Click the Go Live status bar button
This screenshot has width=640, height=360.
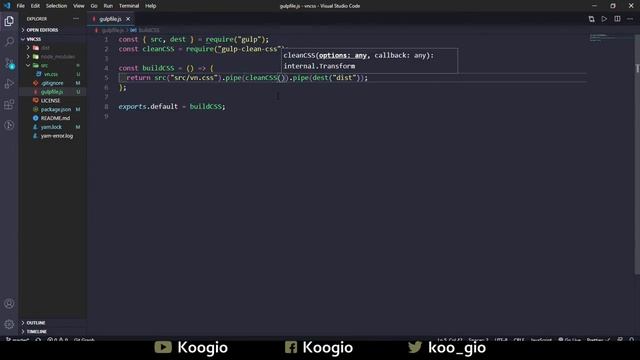tap(569, 339)
